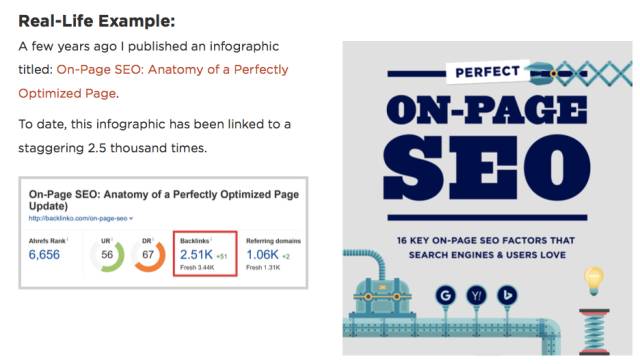Click the yellow light bulb icon
This screenshot has width=640, height=364.
point(594,280)
